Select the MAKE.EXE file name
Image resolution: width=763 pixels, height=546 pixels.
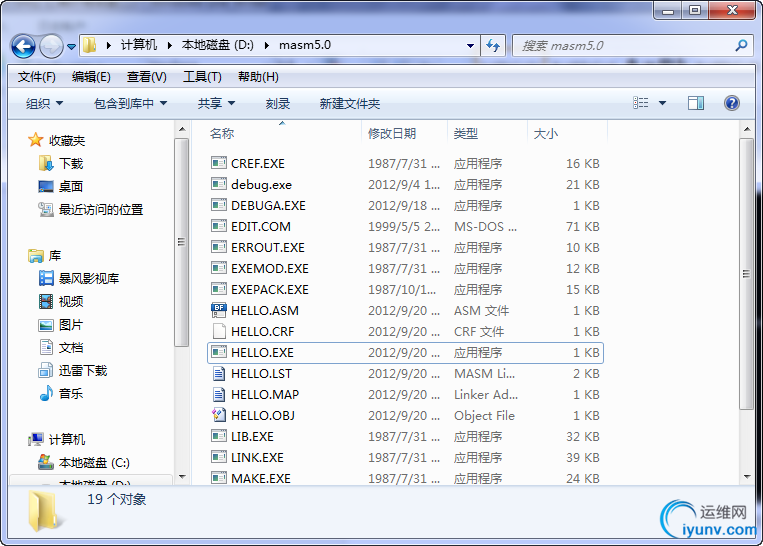click(x=261, y=478)
